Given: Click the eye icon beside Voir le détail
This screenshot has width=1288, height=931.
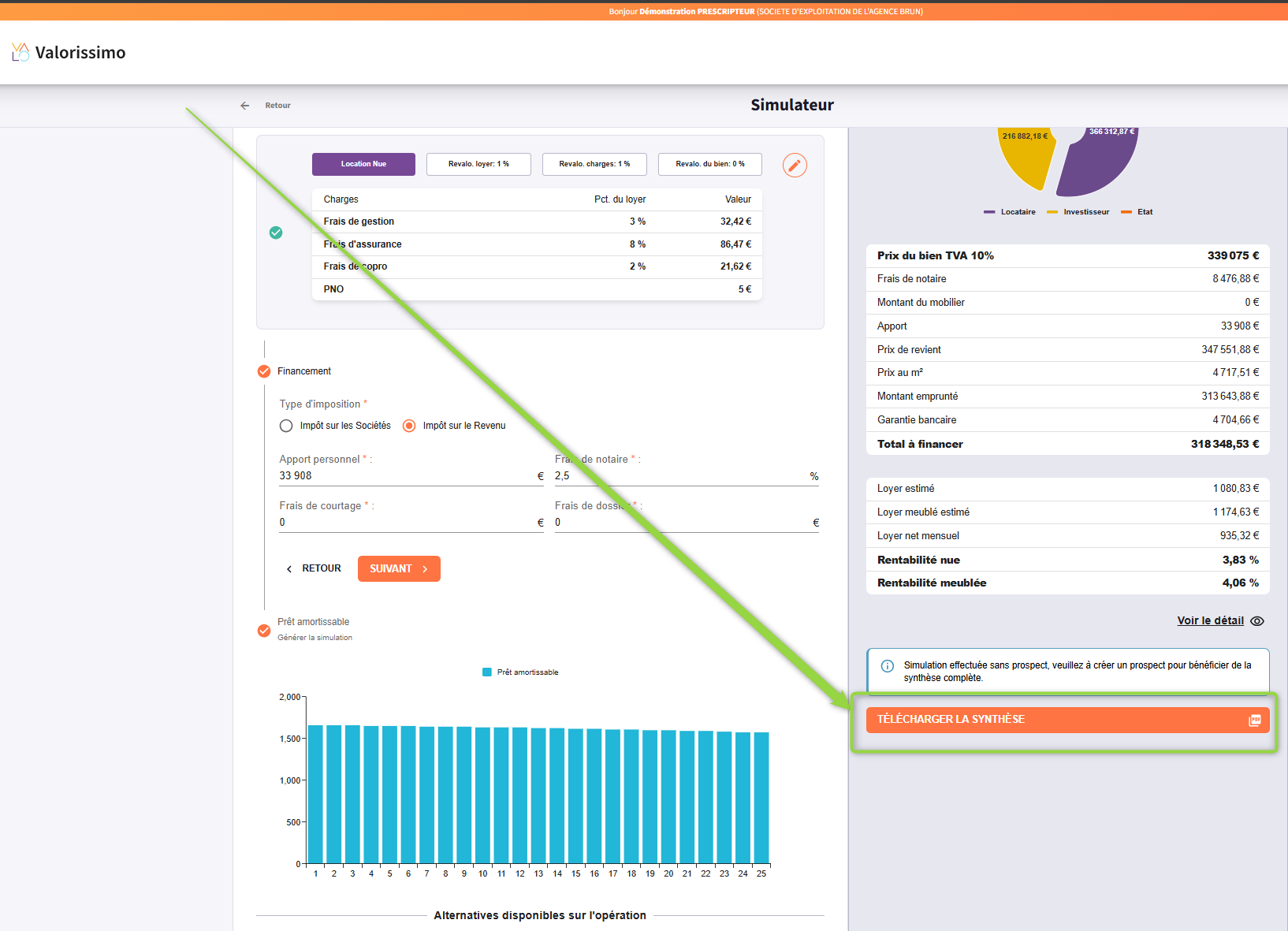Looking at the screenshot, I should click(x=1257, y=621).
